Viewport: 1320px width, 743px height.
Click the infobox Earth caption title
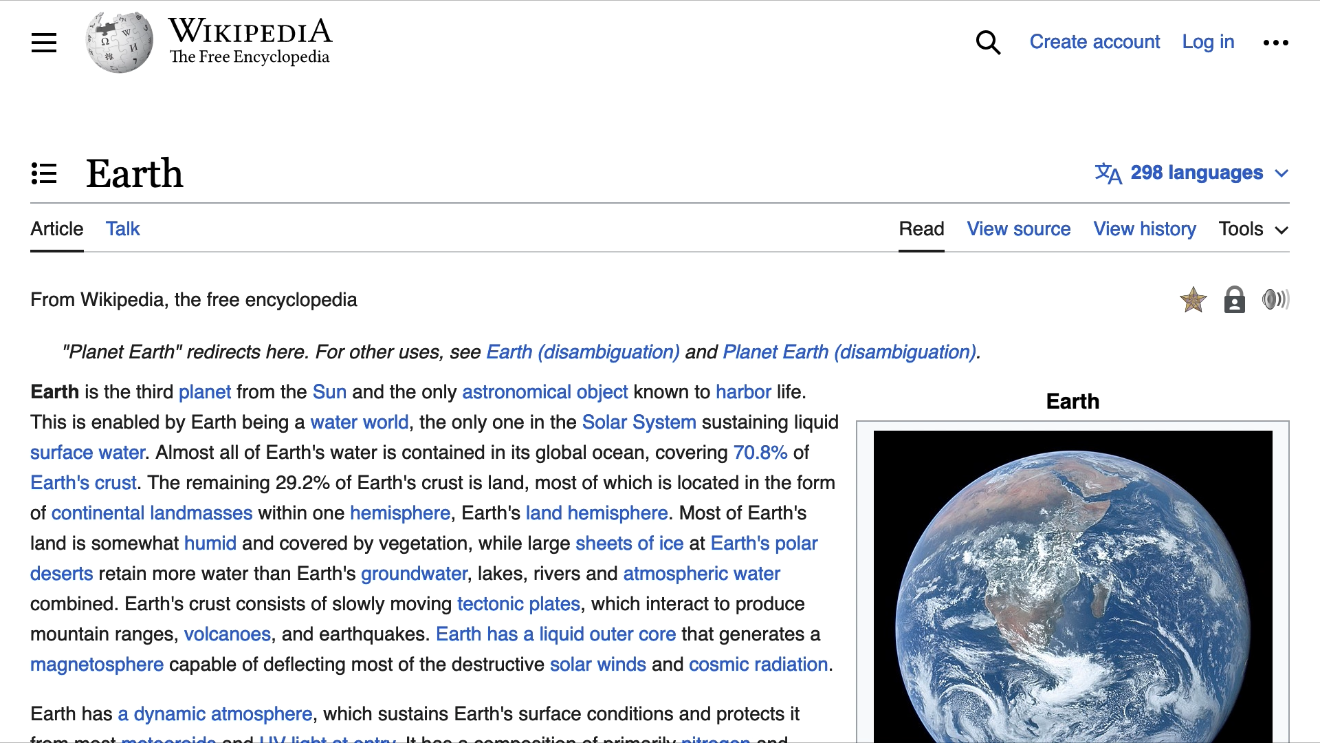point(1073,401)
